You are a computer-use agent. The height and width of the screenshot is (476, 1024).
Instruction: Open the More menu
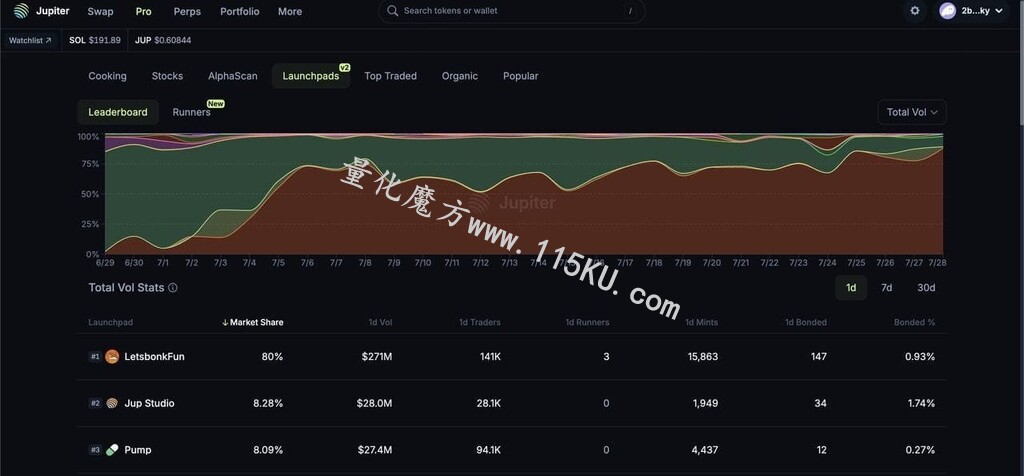(290, 12)
